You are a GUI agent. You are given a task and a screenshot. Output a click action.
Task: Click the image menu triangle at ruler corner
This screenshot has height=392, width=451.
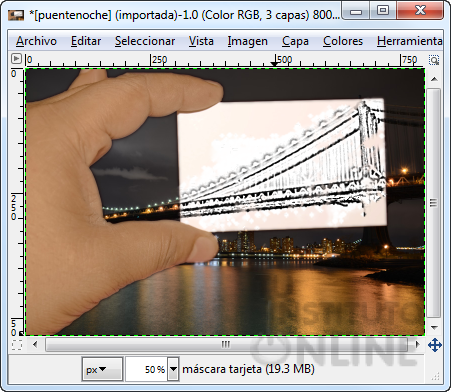[x=16, y=59]
